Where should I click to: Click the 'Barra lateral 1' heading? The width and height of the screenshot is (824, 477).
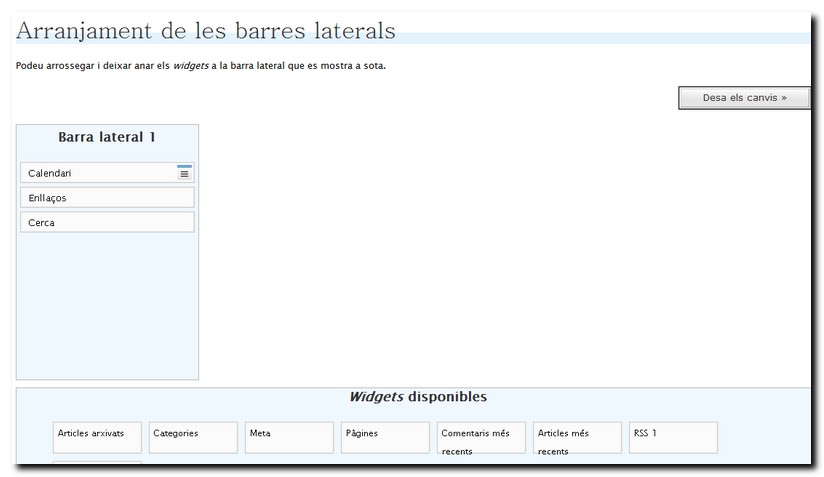(x=107, y=137)
